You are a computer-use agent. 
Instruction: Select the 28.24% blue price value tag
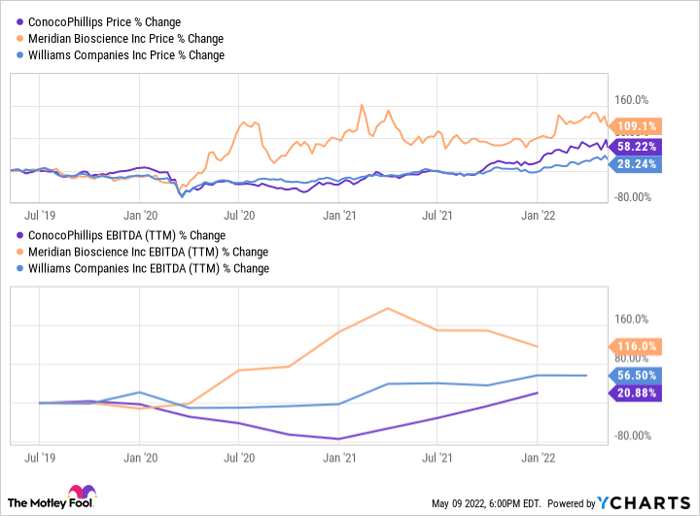(636, 165)
